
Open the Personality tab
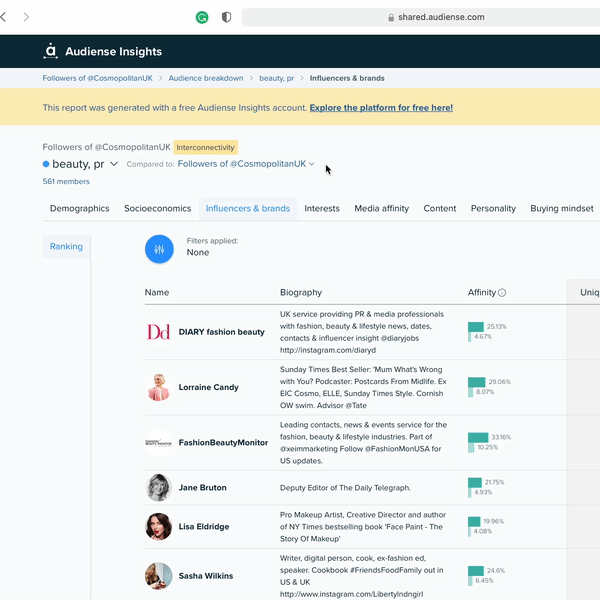tap(493, 209)
